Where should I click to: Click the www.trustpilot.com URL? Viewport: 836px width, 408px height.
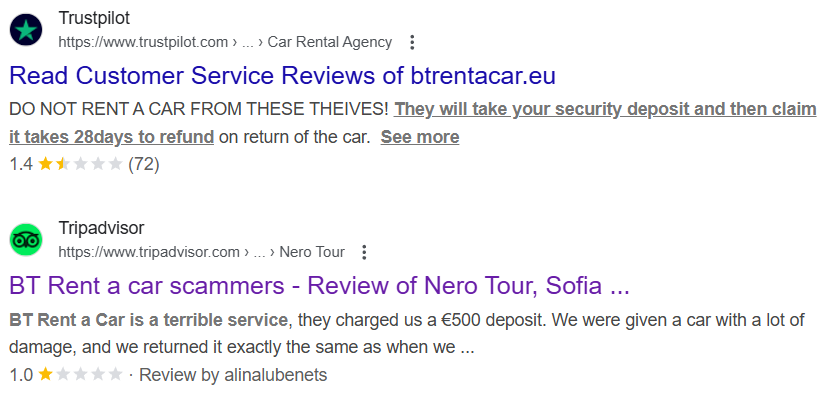[x=143, y=42]
